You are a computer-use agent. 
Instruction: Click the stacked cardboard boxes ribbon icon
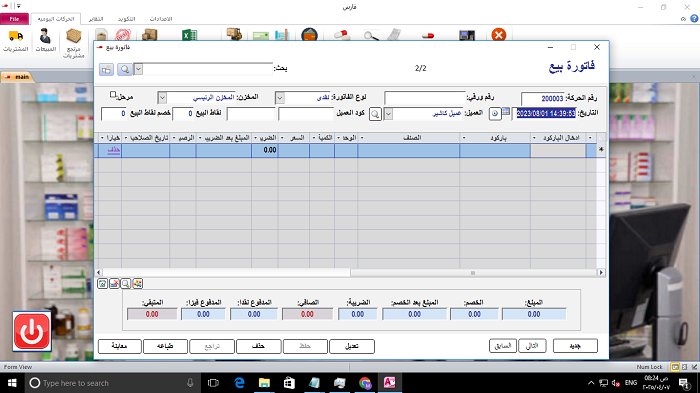[150, 35]
